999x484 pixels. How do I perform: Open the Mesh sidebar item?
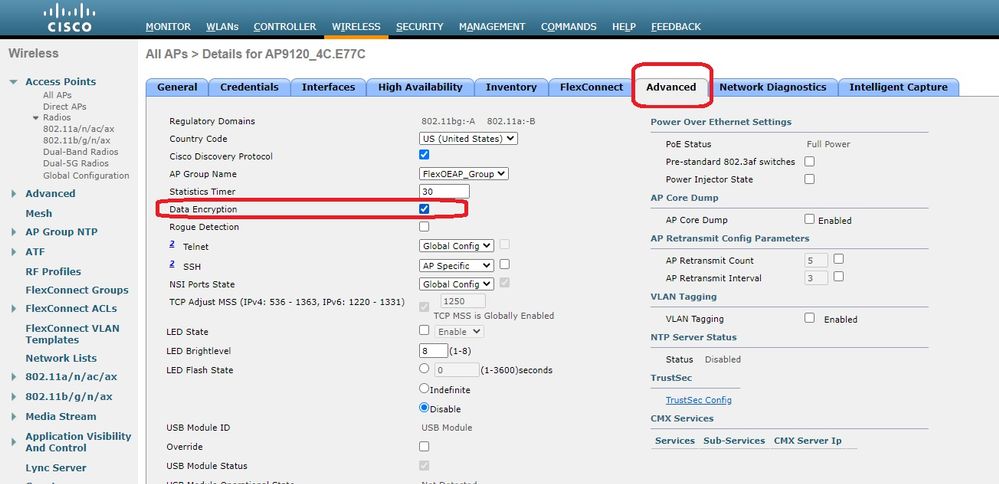click(39, 213)
